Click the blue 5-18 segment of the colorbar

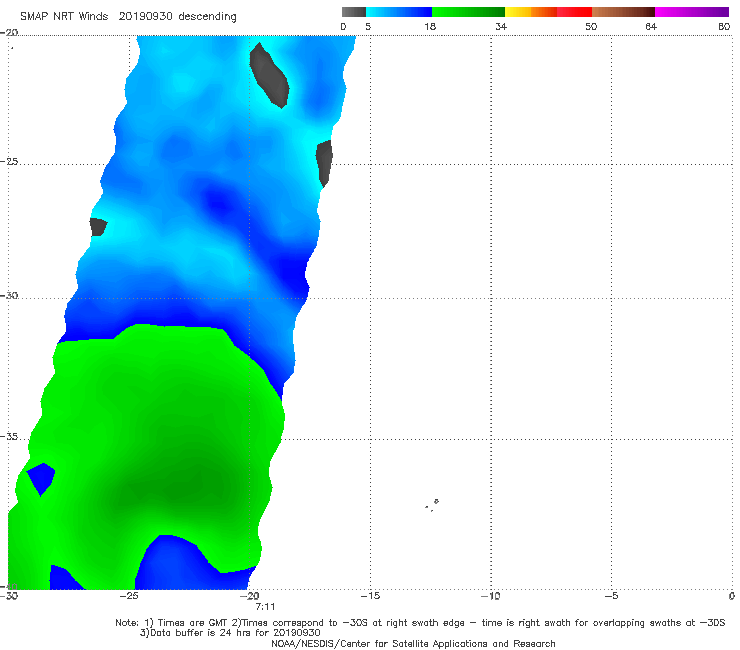pyautogui.click(x=399, y=12)
